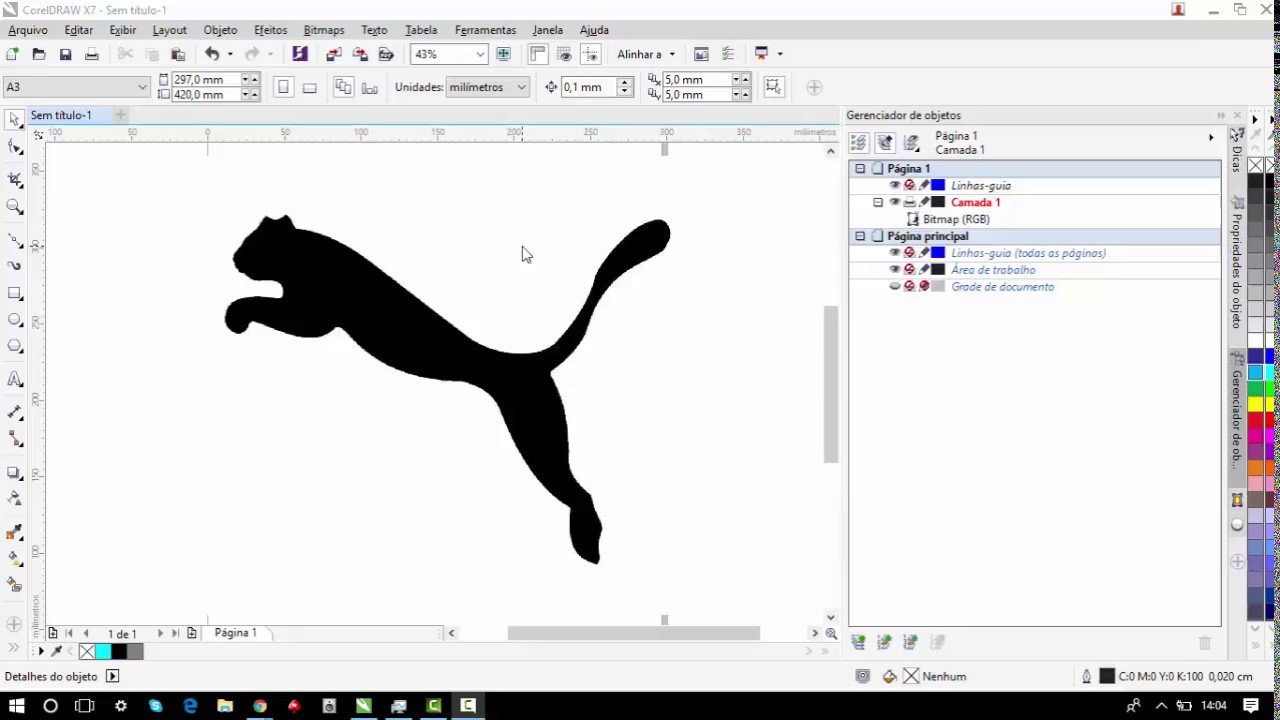This screenshot has width=1280, height=720.
Task: Open the zoom level dropdown
Action: coord(480,54)
